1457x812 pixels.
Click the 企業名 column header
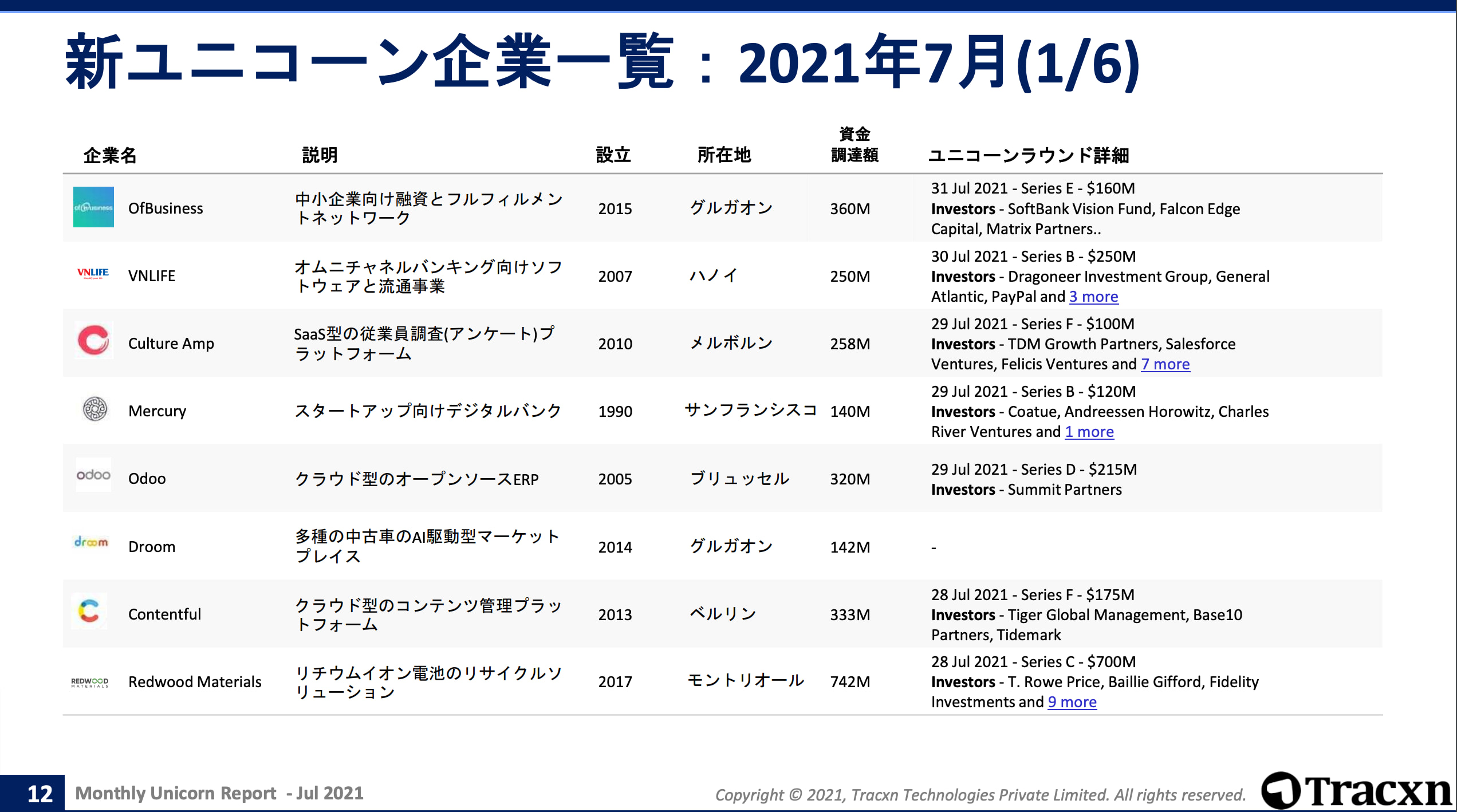pos(110,155)
